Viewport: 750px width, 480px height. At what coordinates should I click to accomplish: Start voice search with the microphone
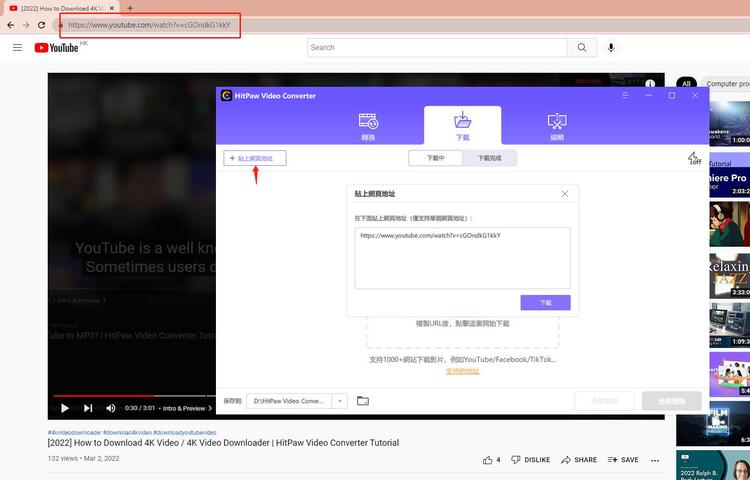click(x=611, y=47)
